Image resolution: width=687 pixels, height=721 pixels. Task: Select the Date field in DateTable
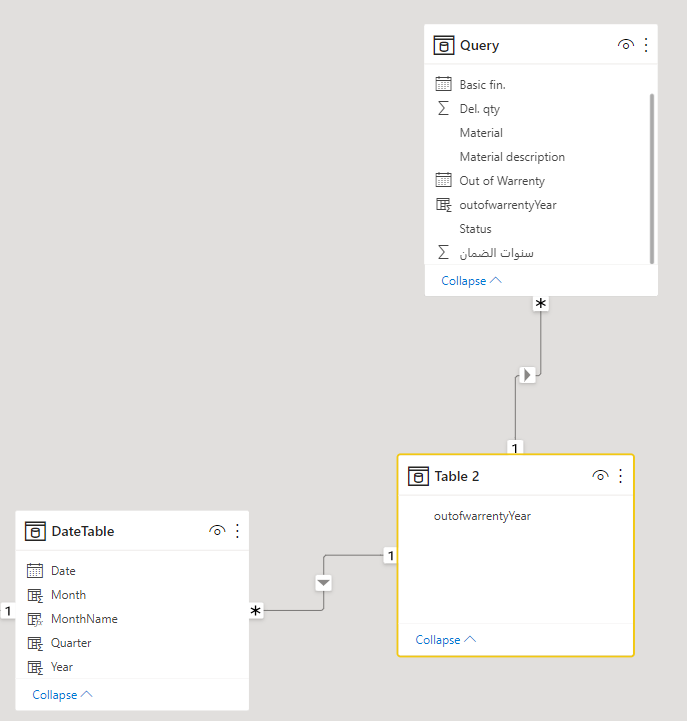pyautogui.click(x=63, y=571)
